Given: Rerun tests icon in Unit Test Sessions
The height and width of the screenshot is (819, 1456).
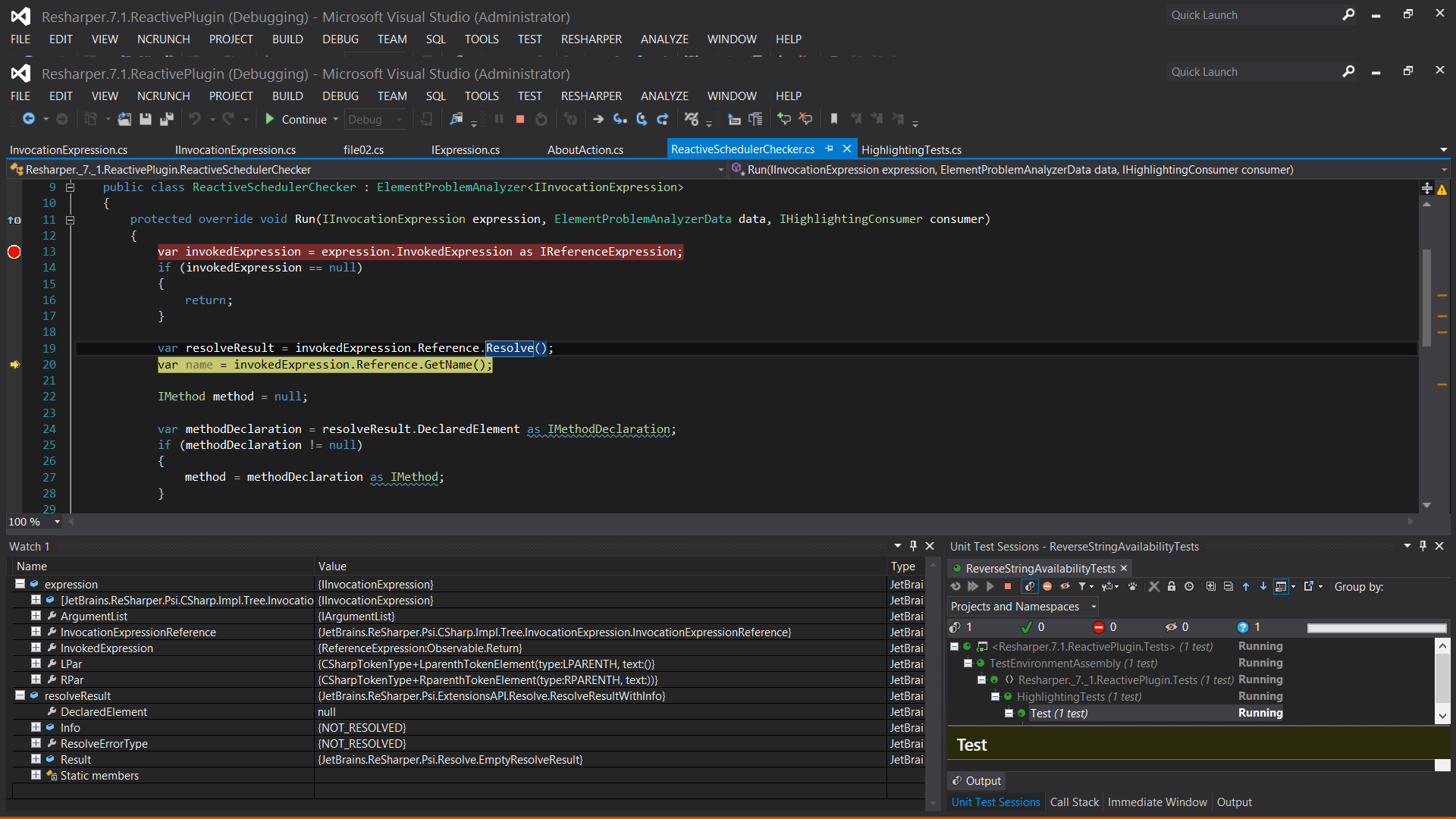Looking at the screenshot, I should point(955,586).
